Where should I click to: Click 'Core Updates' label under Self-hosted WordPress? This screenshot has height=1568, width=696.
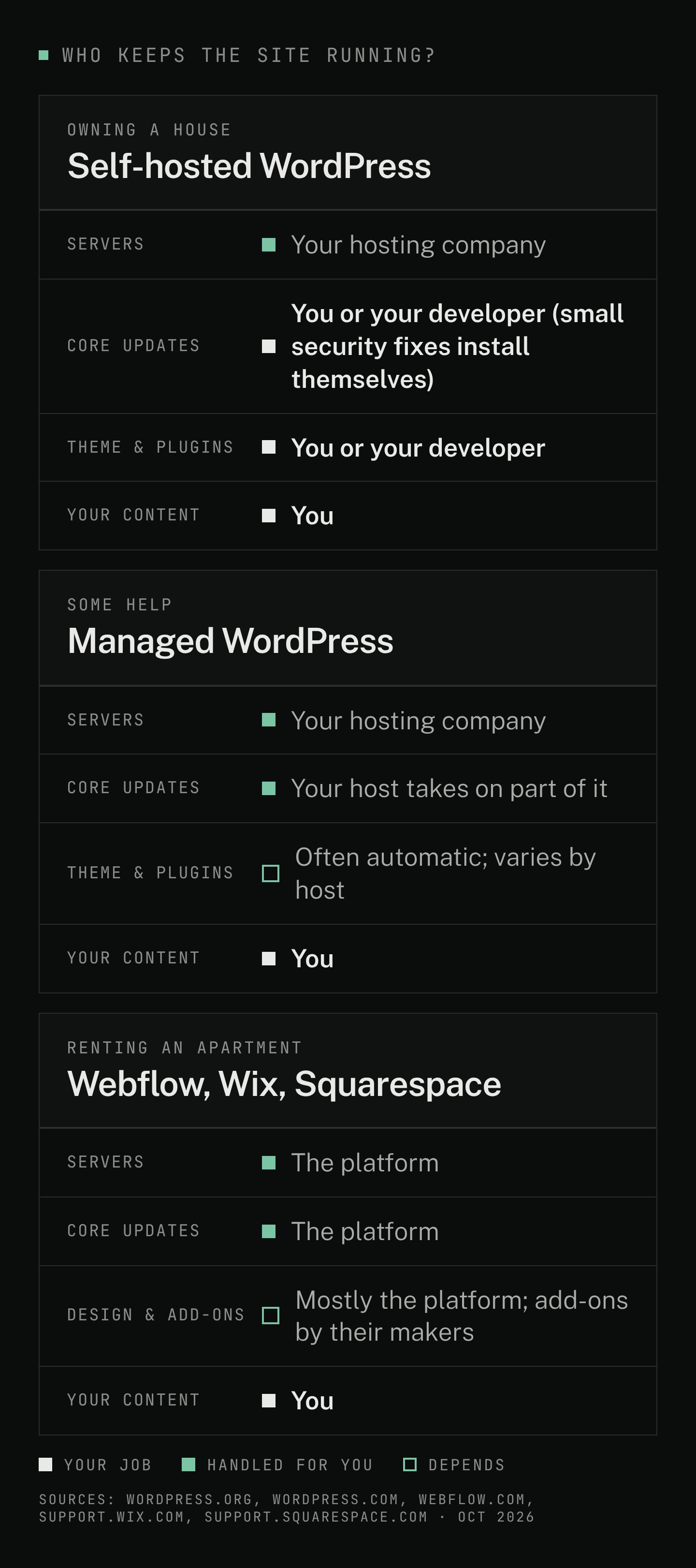pos(134,345)
